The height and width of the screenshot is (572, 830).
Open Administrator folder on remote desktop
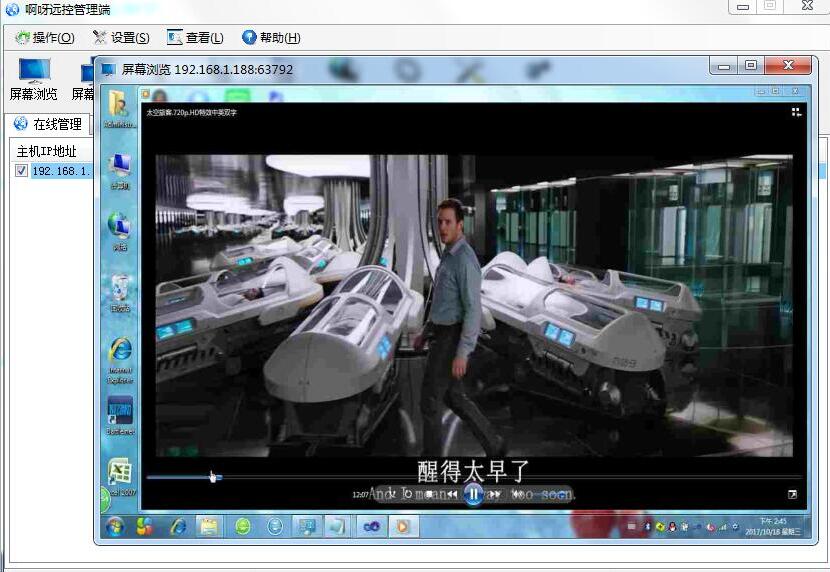tap(120, 110)
